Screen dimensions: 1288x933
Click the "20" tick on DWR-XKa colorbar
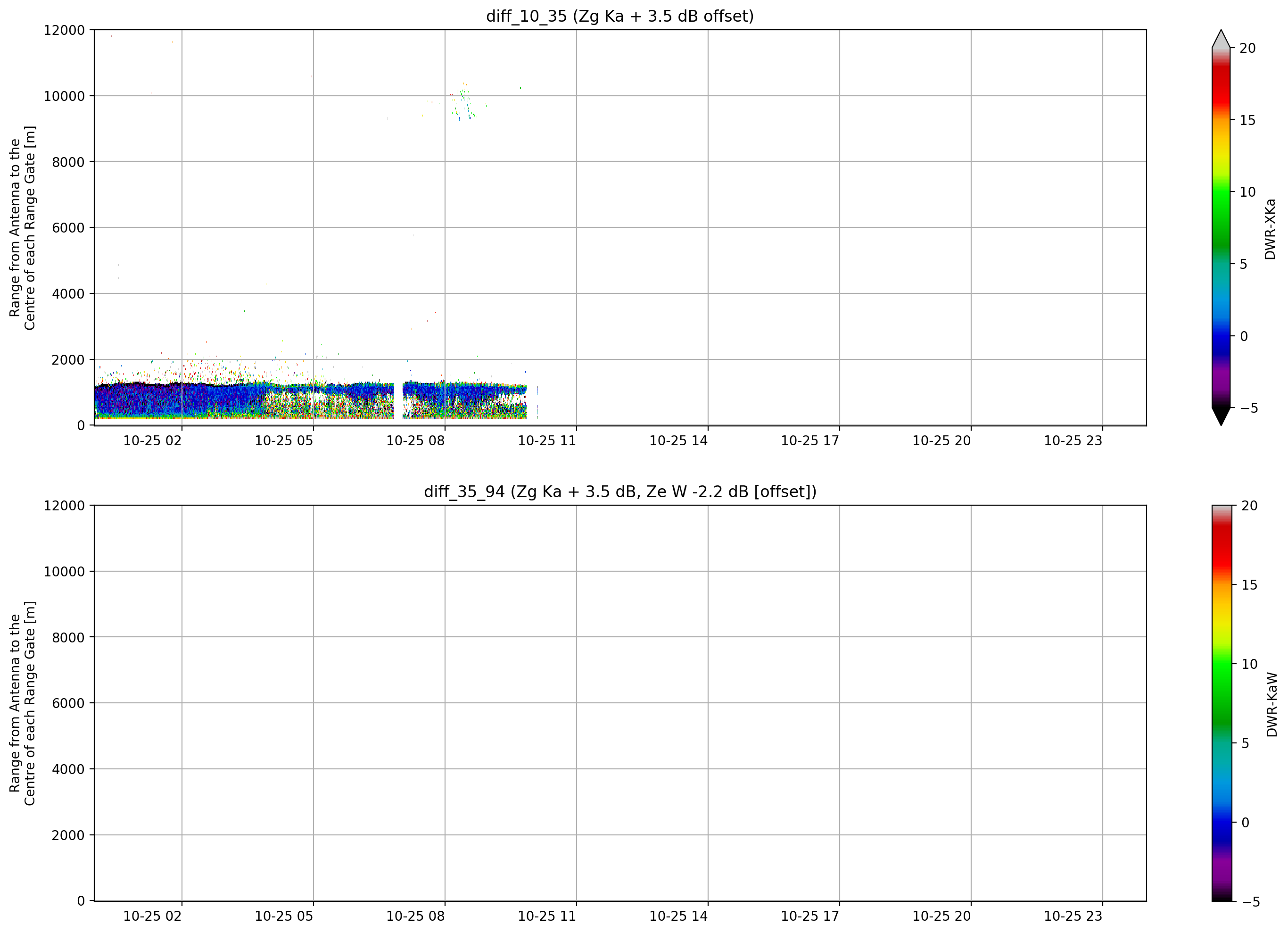[x=1247, y=48]
